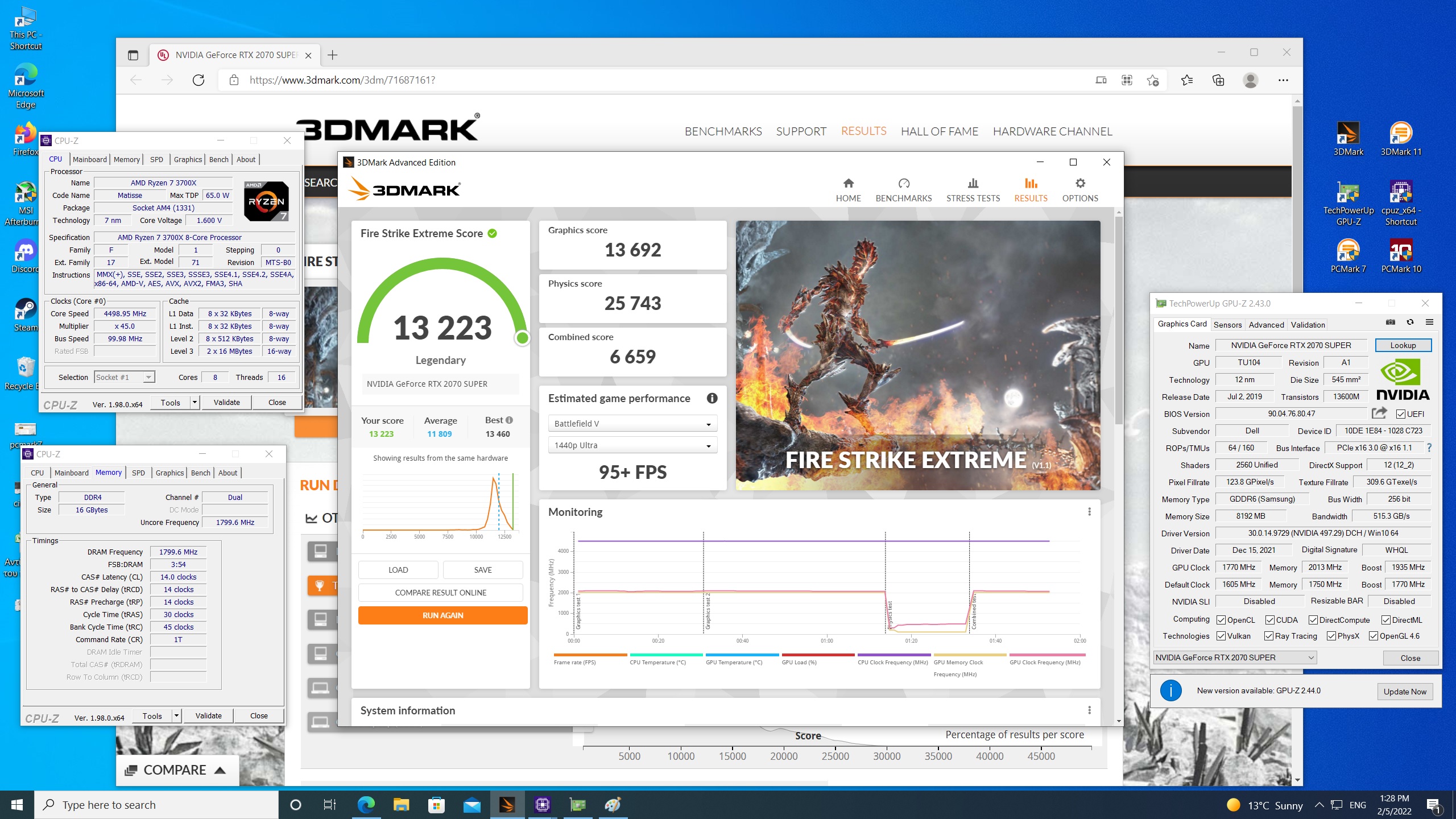Toggle DirectCompute checkbox in GPU-Z
This screenshot has height=819, width=1456.
1313,620
